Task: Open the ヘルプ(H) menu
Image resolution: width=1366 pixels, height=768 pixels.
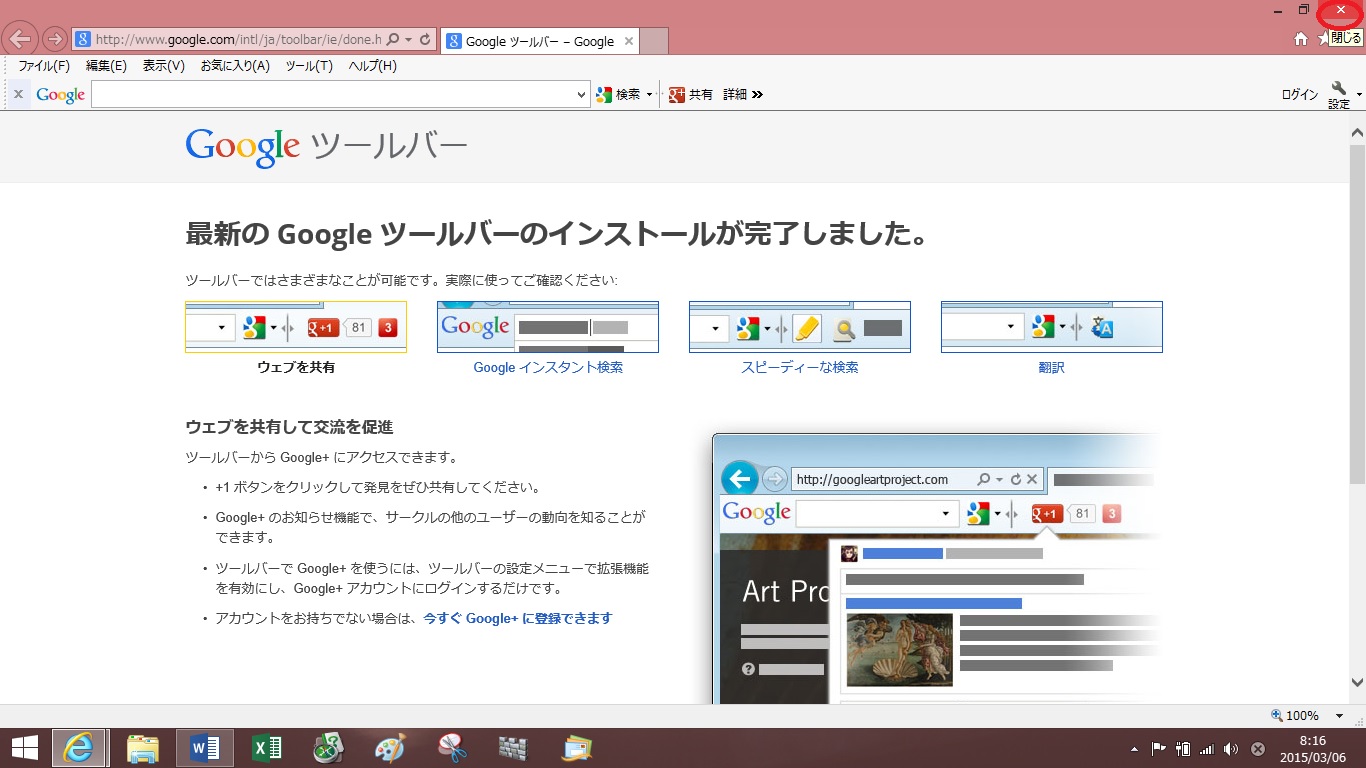Action: coord(373,66)
